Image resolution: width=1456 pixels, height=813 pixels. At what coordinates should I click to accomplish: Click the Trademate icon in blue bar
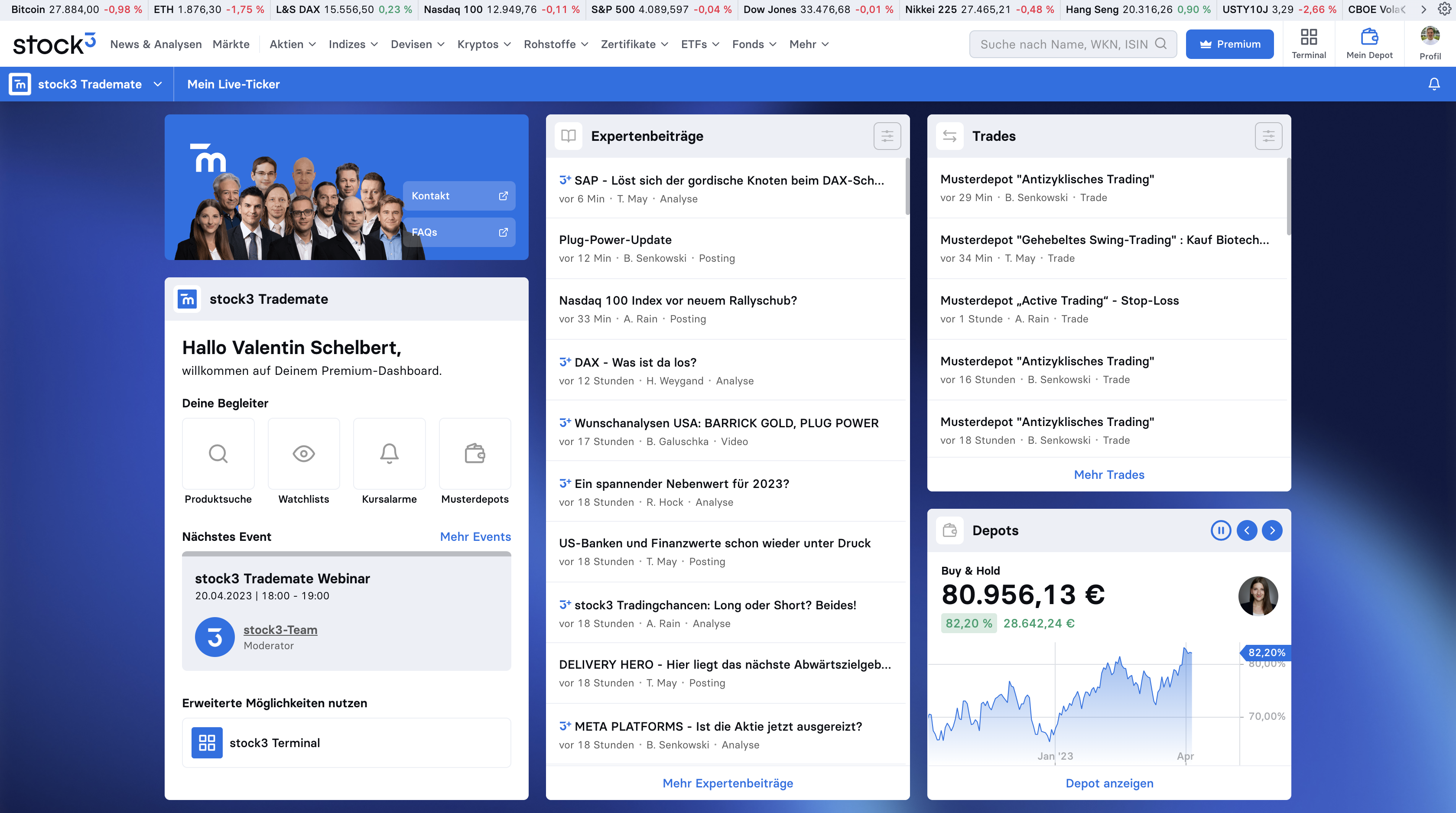20,84
